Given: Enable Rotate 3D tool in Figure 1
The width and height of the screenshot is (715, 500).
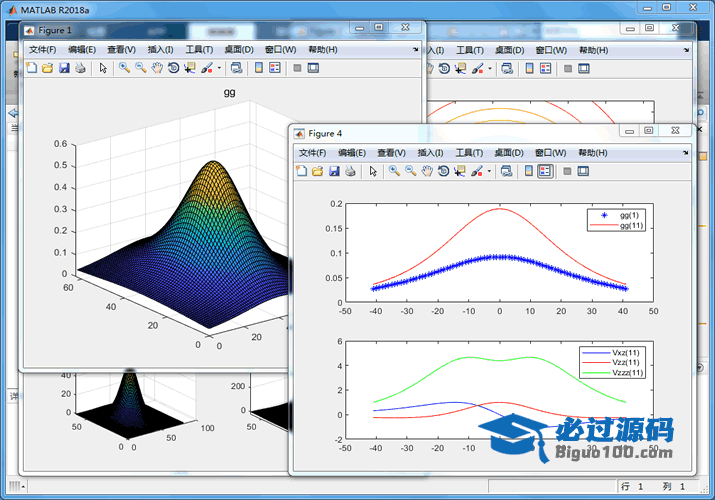Looking at the screenshot, I should click(x=173, y=68).
